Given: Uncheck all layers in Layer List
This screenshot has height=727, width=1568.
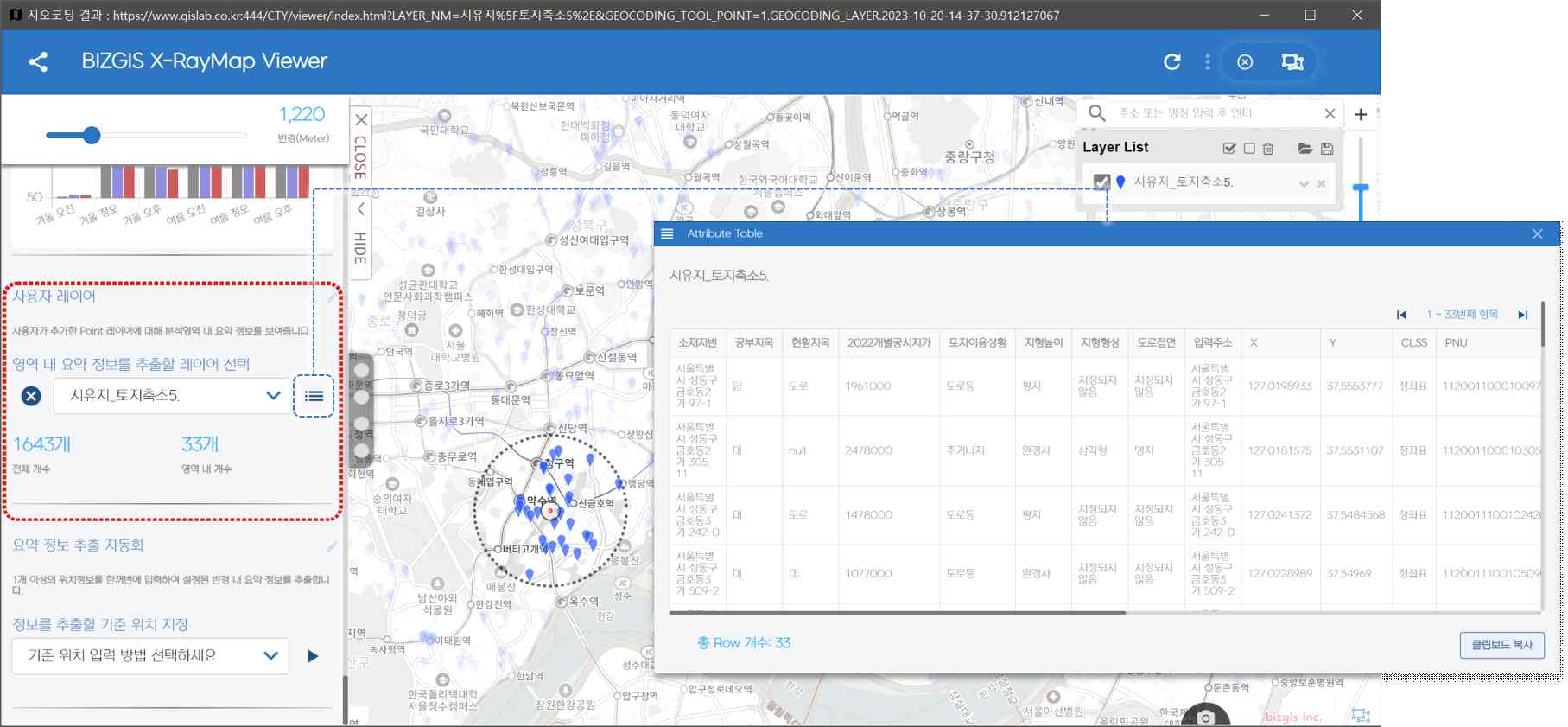Looking at the screenshot, I should 1249,149.
